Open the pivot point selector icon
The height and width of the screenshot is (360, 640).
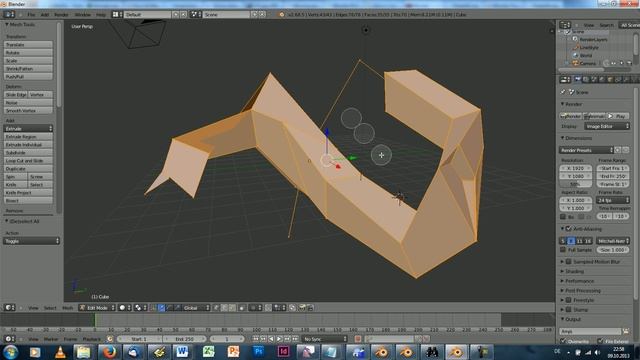tap(140, 308)
